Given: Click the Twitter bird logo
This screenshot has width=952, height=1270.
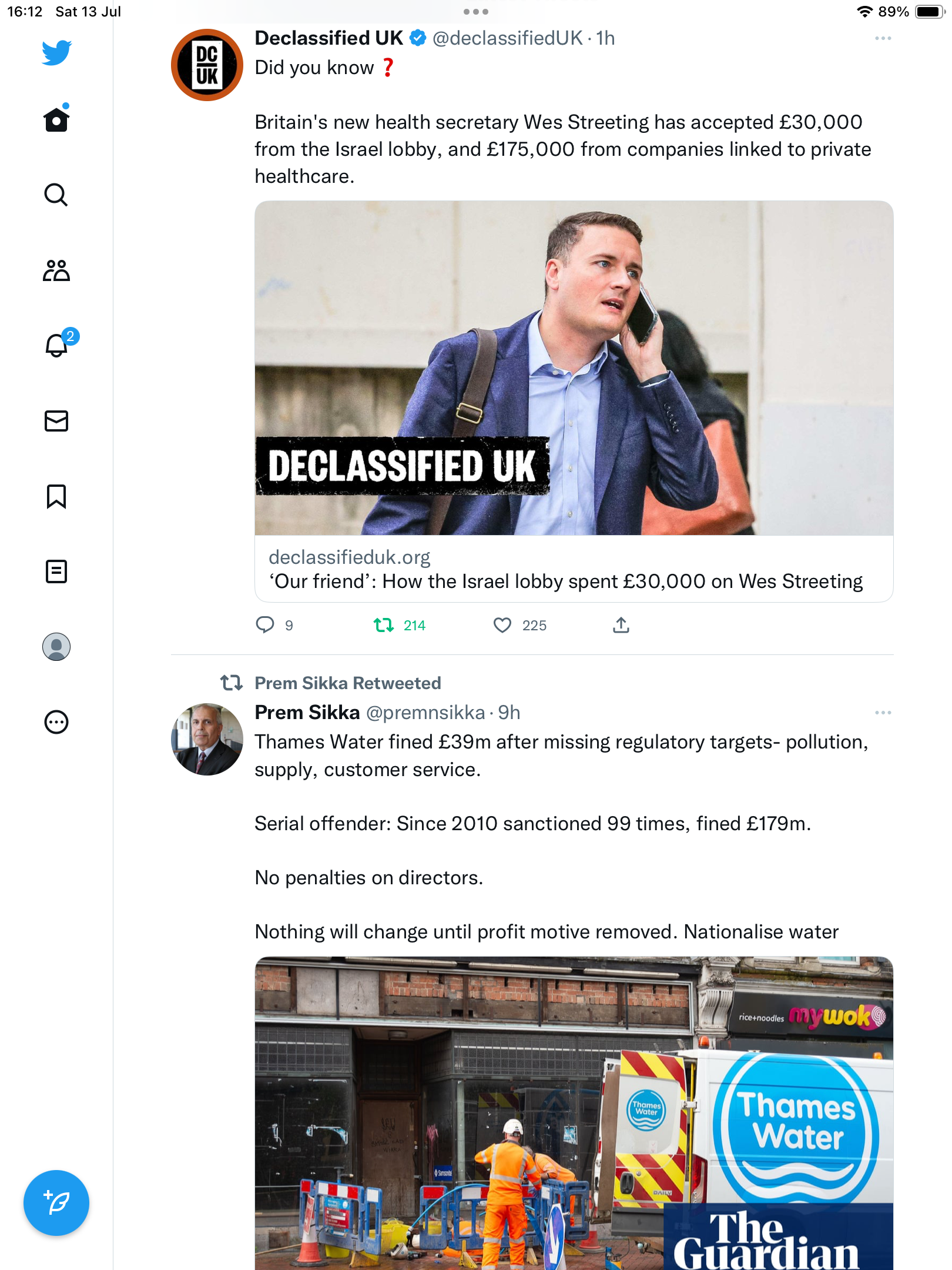Looking at the screenshot, I should click(56, 53).
